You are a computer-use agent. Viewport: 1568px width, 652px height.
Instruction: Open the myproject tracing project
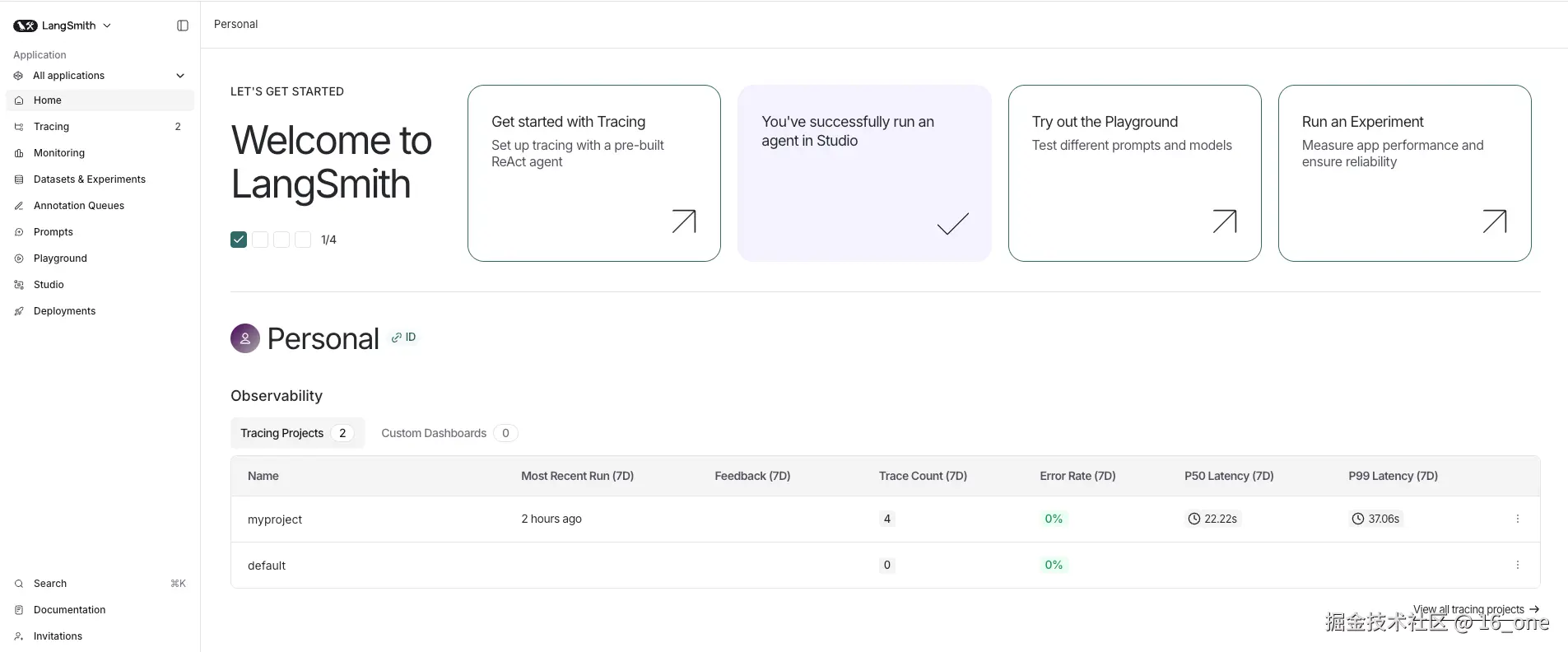pos(275,519)
